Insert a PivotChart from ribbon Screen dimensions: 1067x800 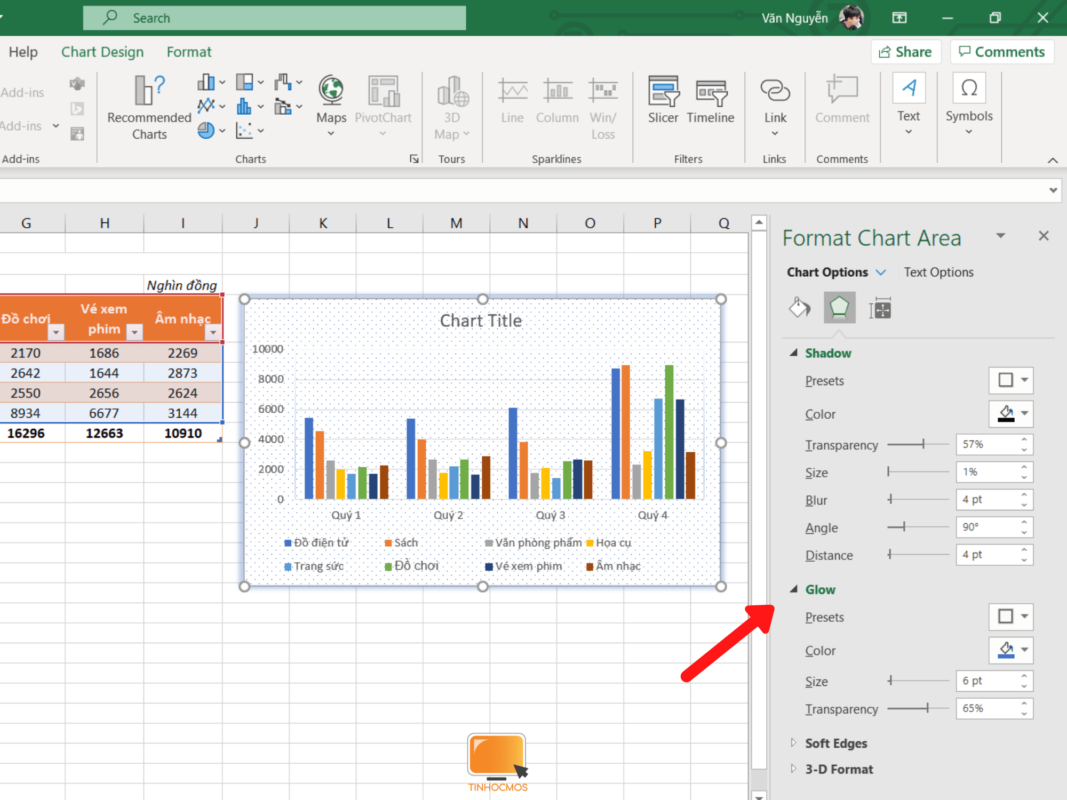coord(383,100)
